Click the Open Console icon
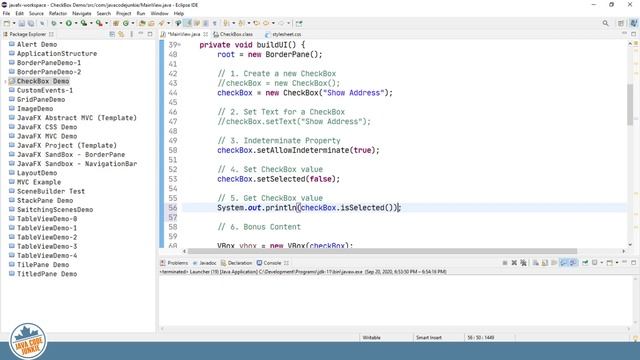 coord(609,263)
